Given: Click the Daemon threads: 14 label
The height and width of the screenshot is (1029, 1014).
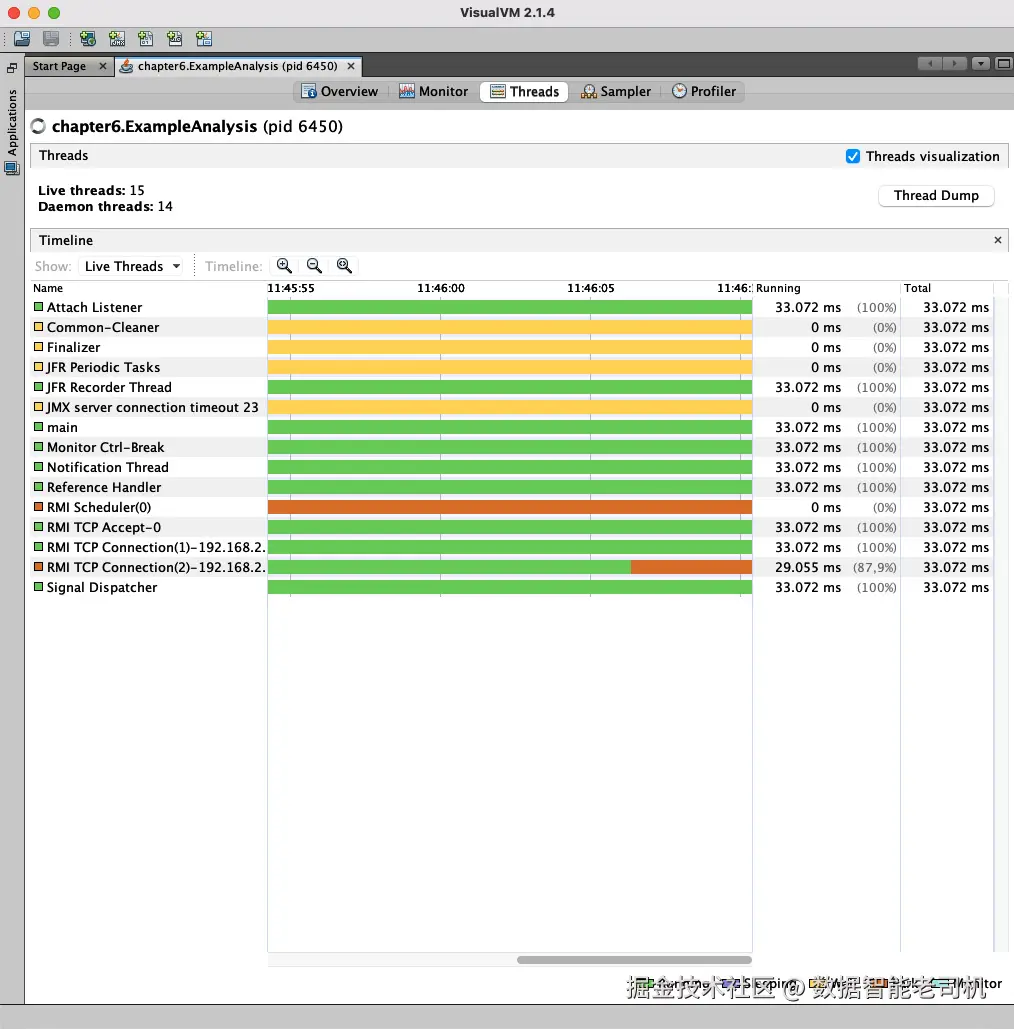Looking at the screenshot, I should 105,207.
